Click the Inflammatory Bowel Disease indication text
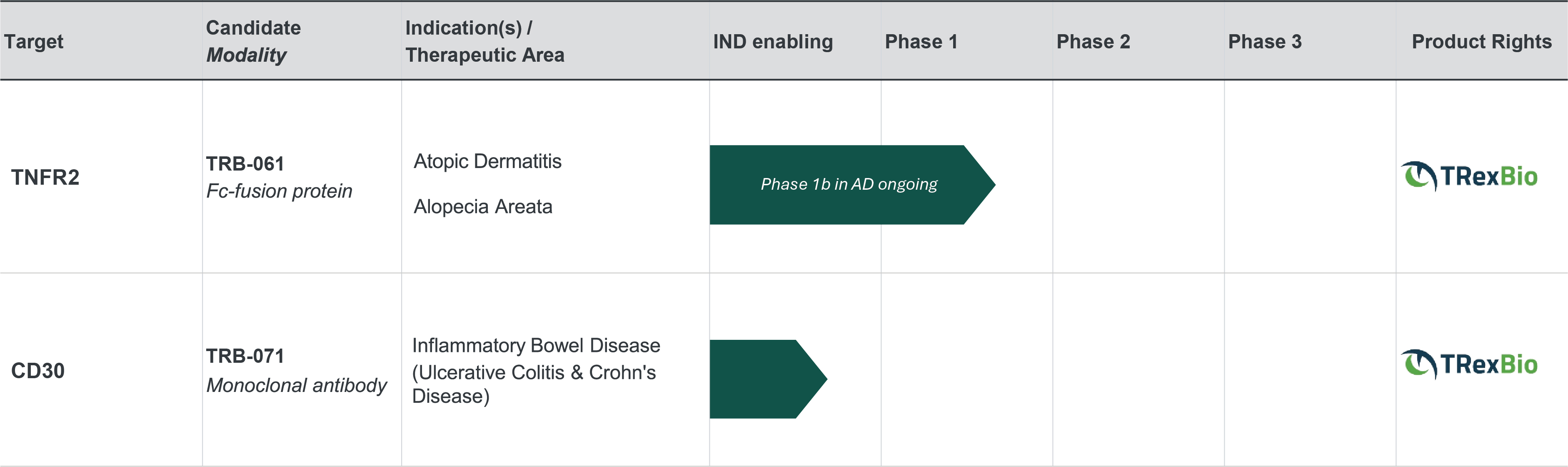The width and height of the screenshot is (1568, 467). coord(536,345)
